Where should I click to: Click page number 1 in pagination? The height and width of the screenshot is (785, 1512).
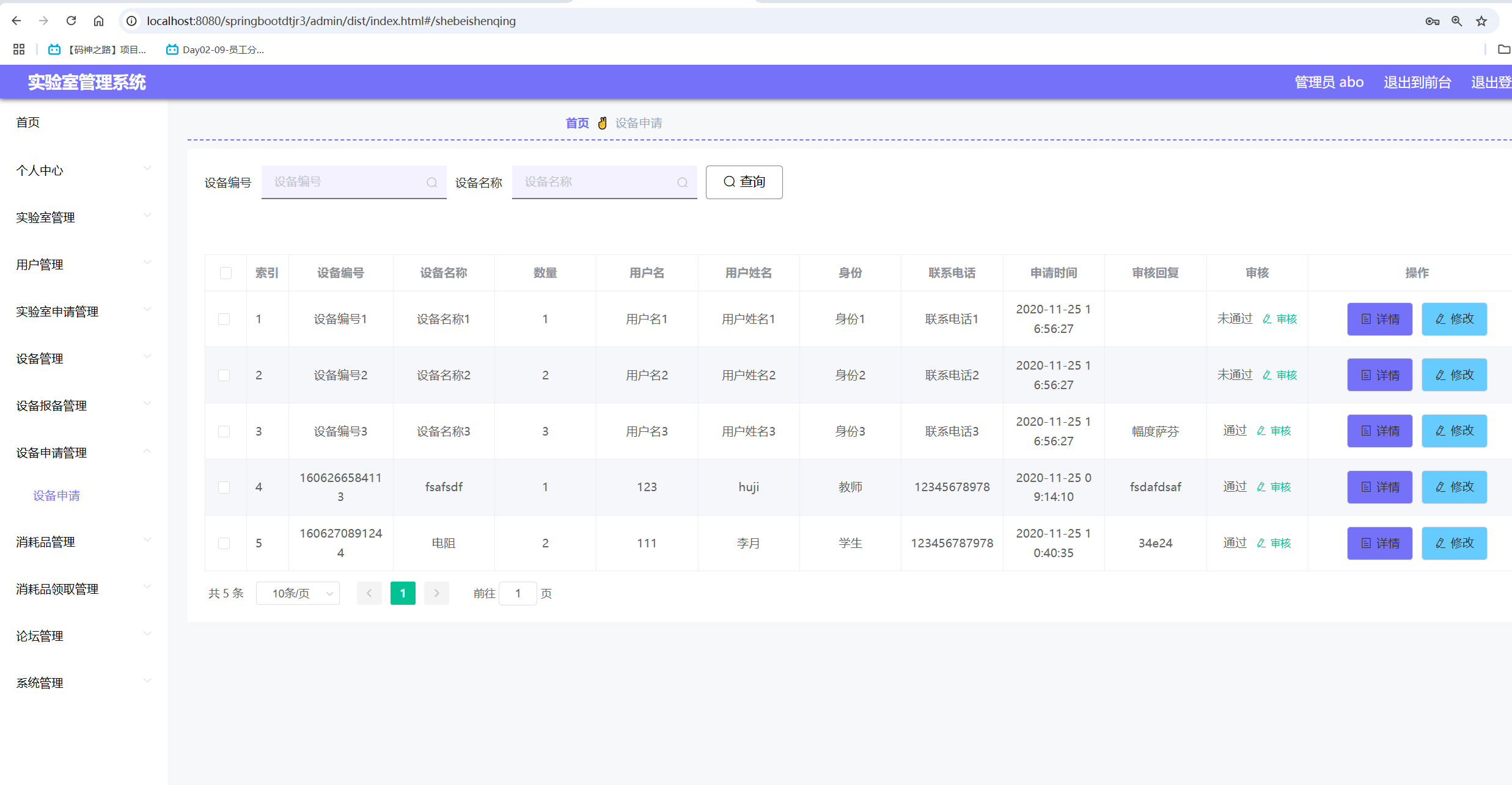[403, 593]
